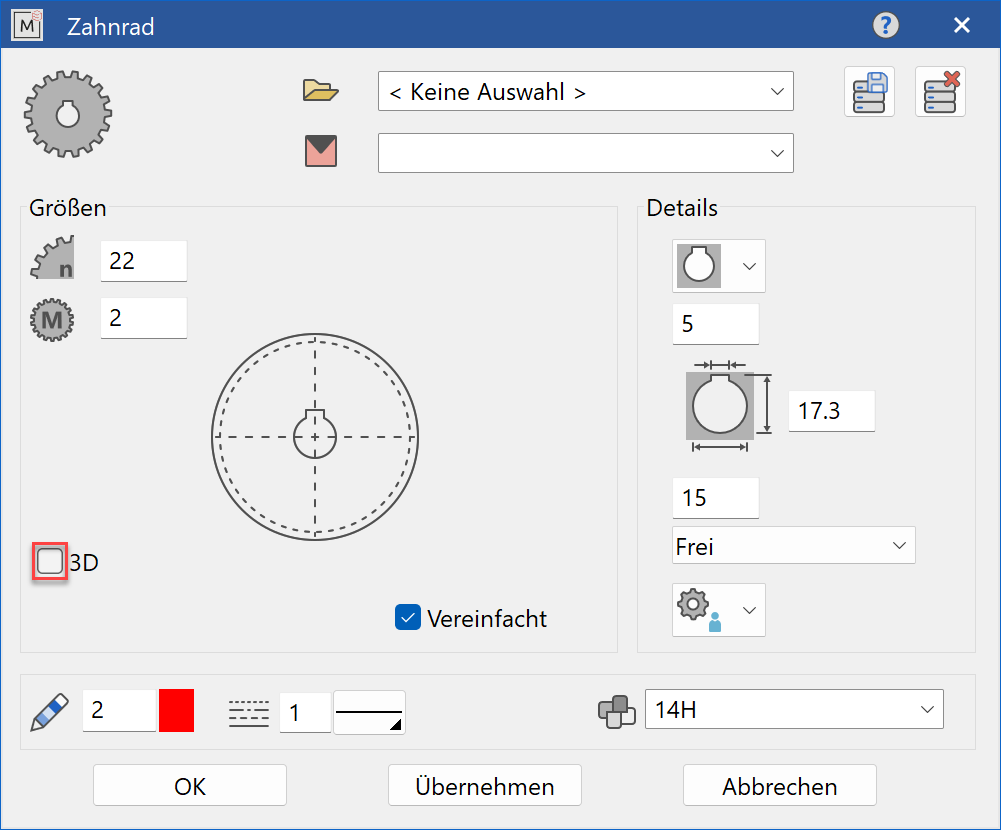Click the module 'M' gear icon

pos(52,319)
